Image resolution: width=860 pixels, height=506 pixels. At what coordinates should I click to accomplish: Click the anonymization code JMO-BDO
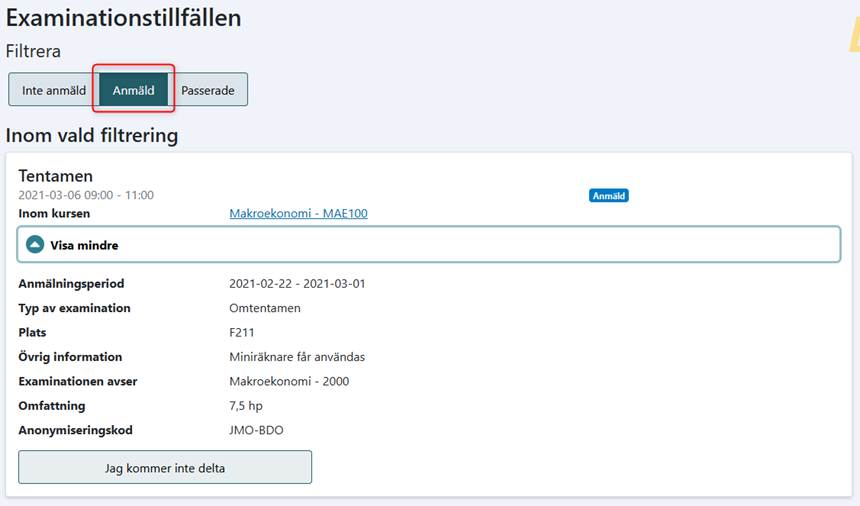coord(256,430)
